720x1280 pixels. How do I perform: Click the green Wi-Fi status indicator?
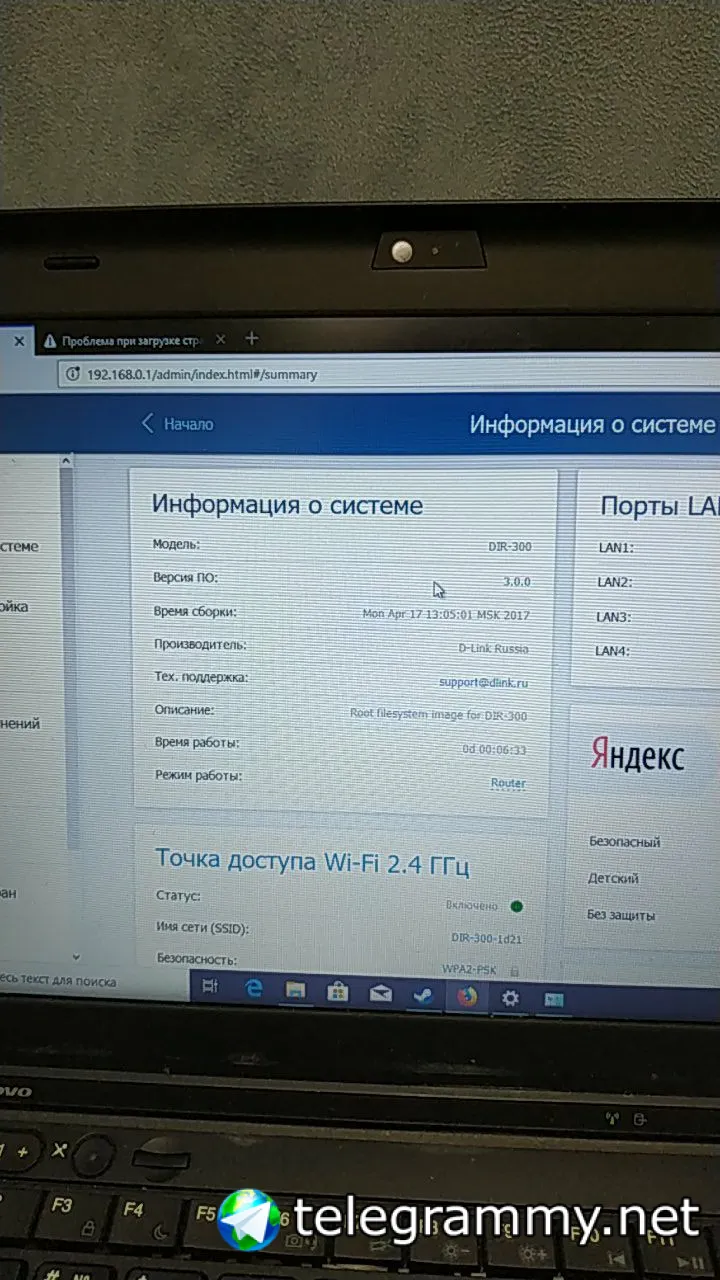coord(516,906)
